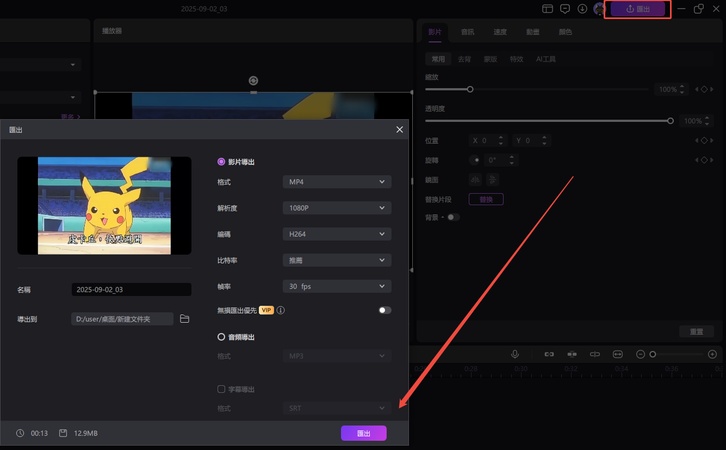
Task: Click the rotate handle above the player preview
Action: click(253, 81)
